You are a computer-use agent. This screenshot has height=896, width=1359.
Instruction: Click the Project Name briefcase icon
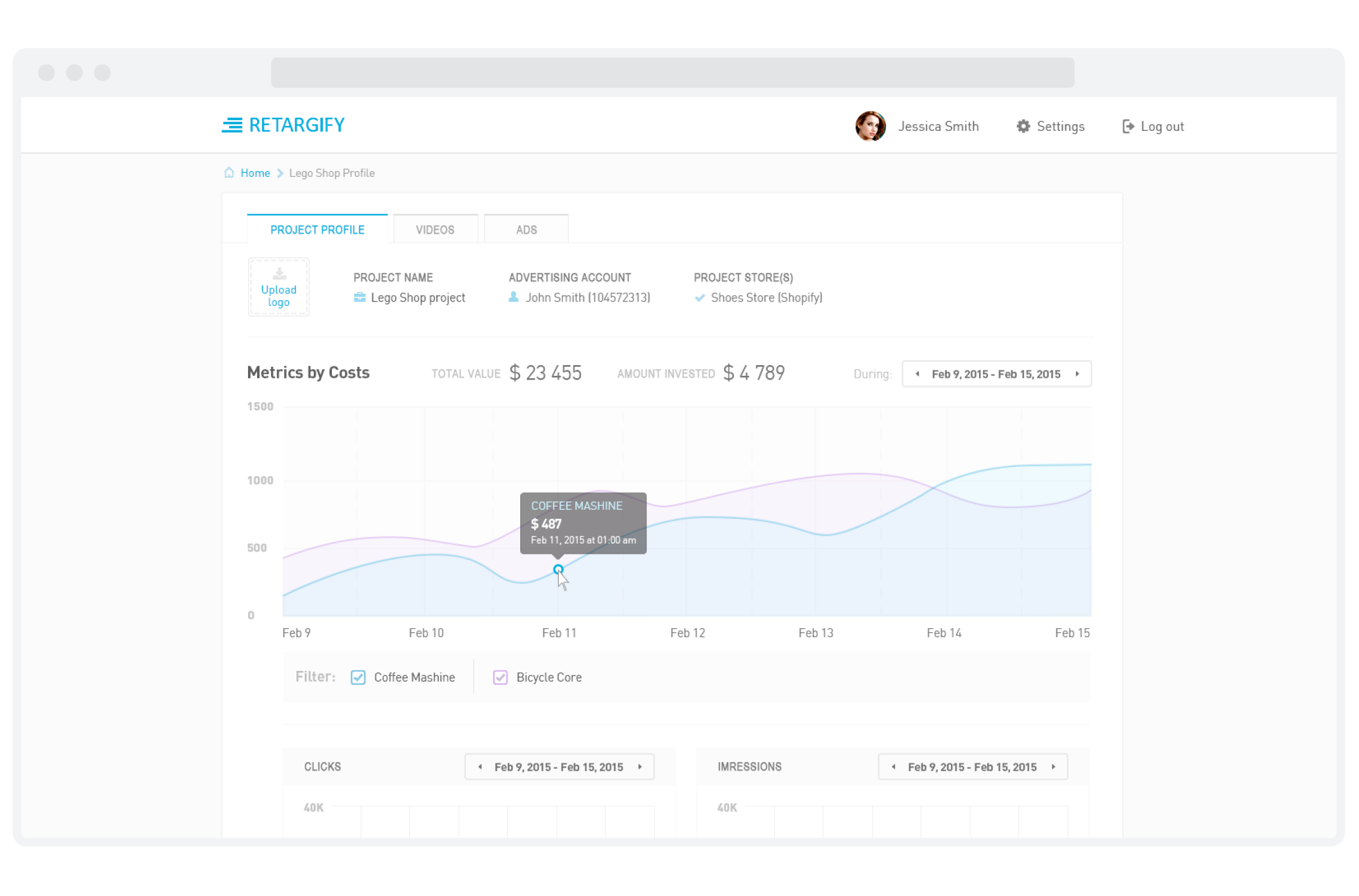(358, 297)
